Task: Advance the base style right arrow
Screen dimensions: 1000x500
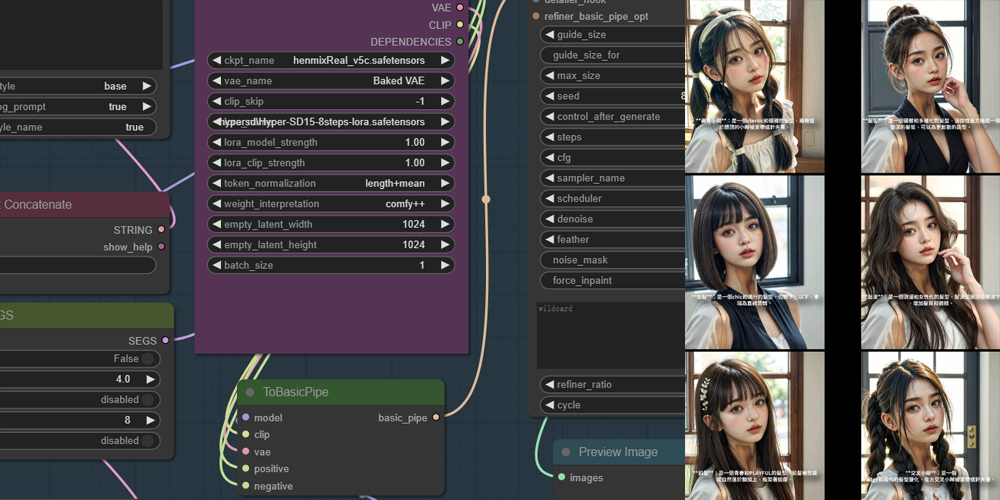Action: point(147,86)
